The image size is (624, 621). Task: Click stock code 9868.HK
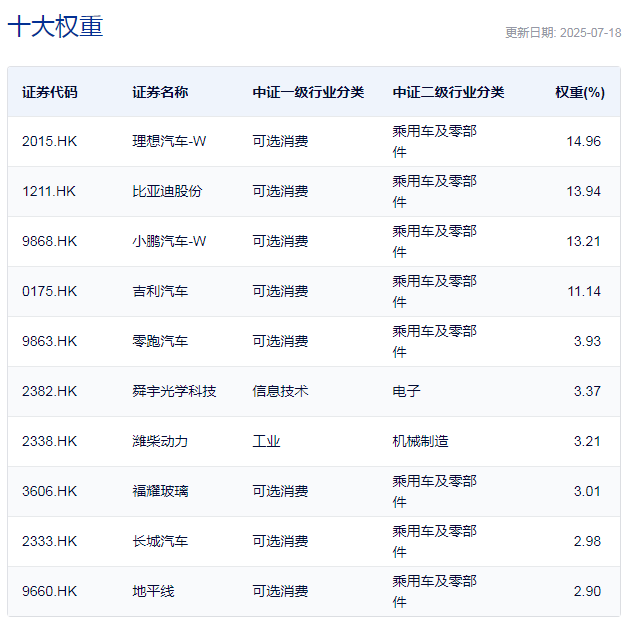[49, 241]
